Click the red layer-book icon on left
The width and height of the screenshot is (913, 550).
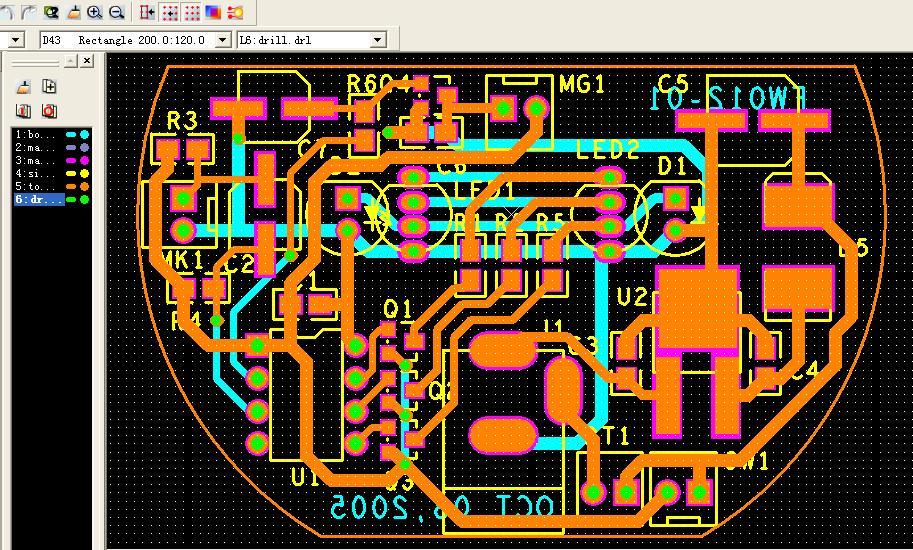tap(23, 111)
